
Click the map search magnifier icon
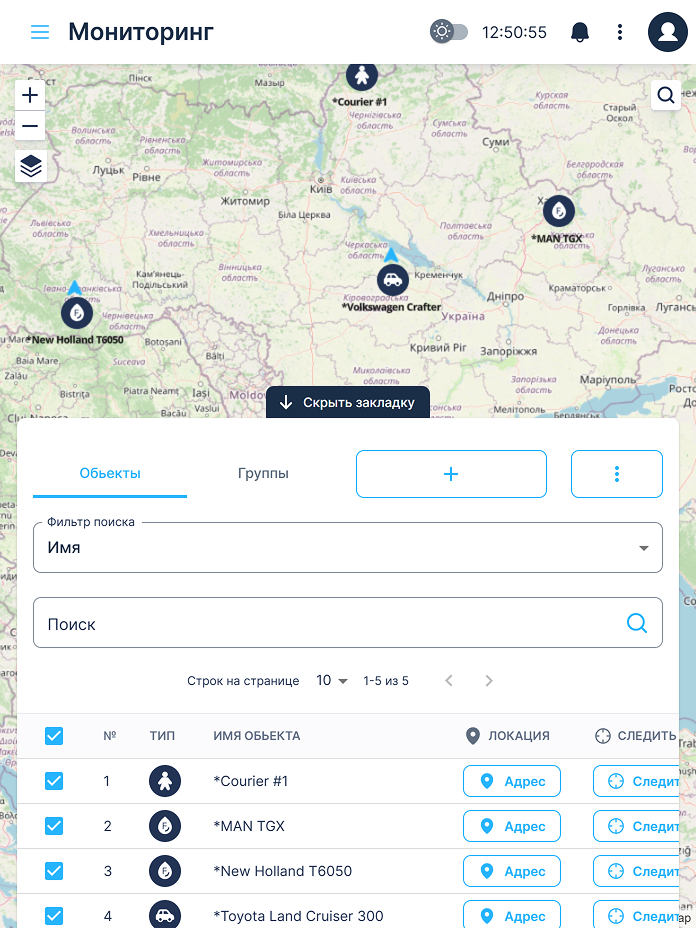(666, 95)
